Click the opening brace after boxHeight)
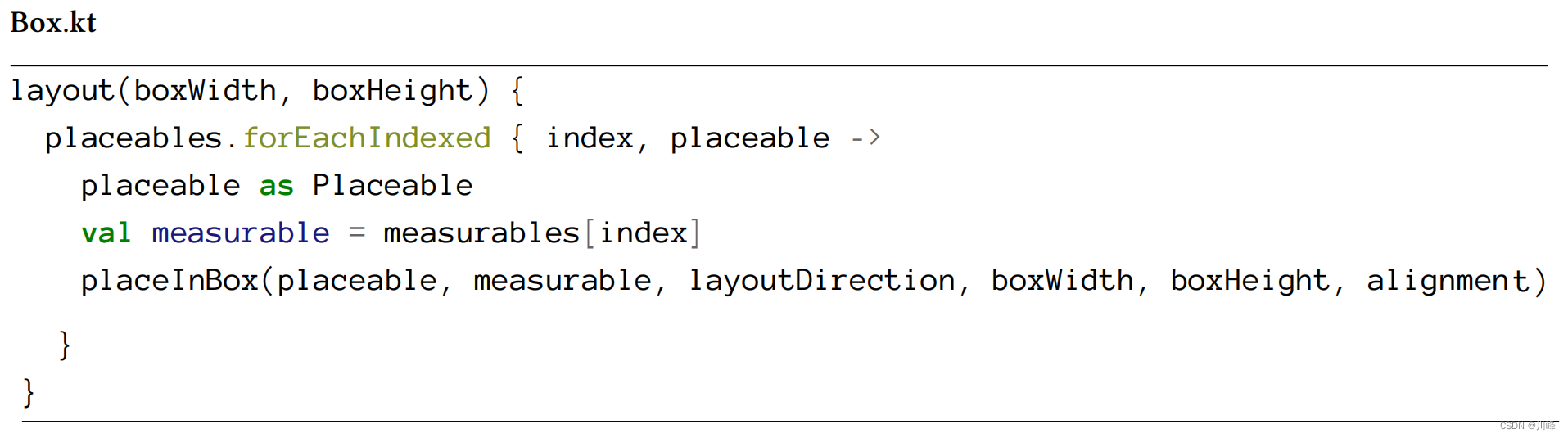Image resolution: width=1568 pixels, height=438 pixels. point(517,90)
